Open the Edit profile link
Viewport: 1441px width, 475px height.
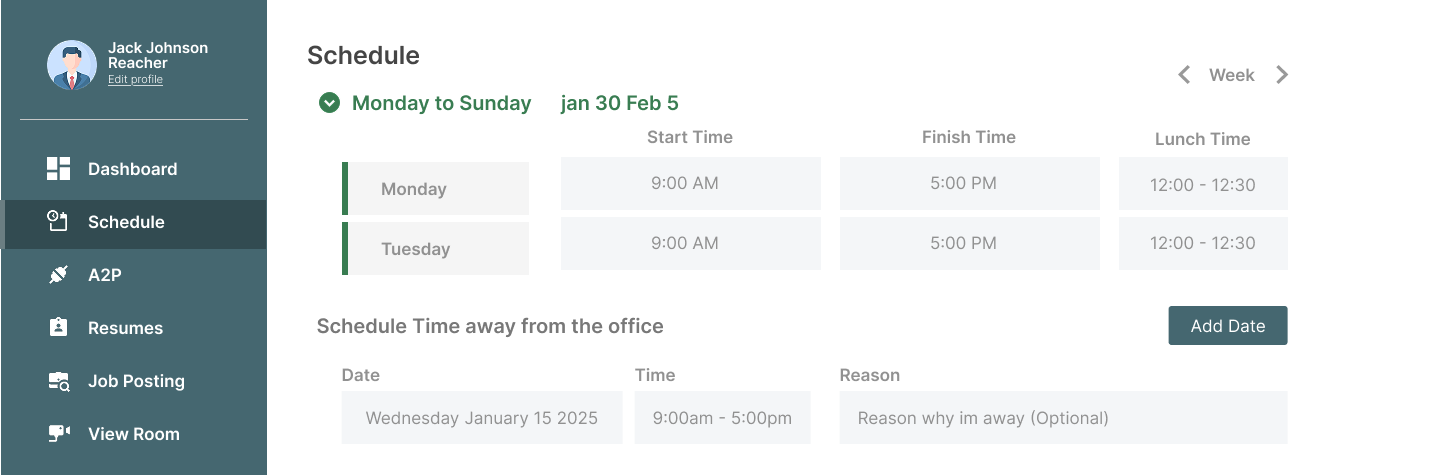click(135, 80)
